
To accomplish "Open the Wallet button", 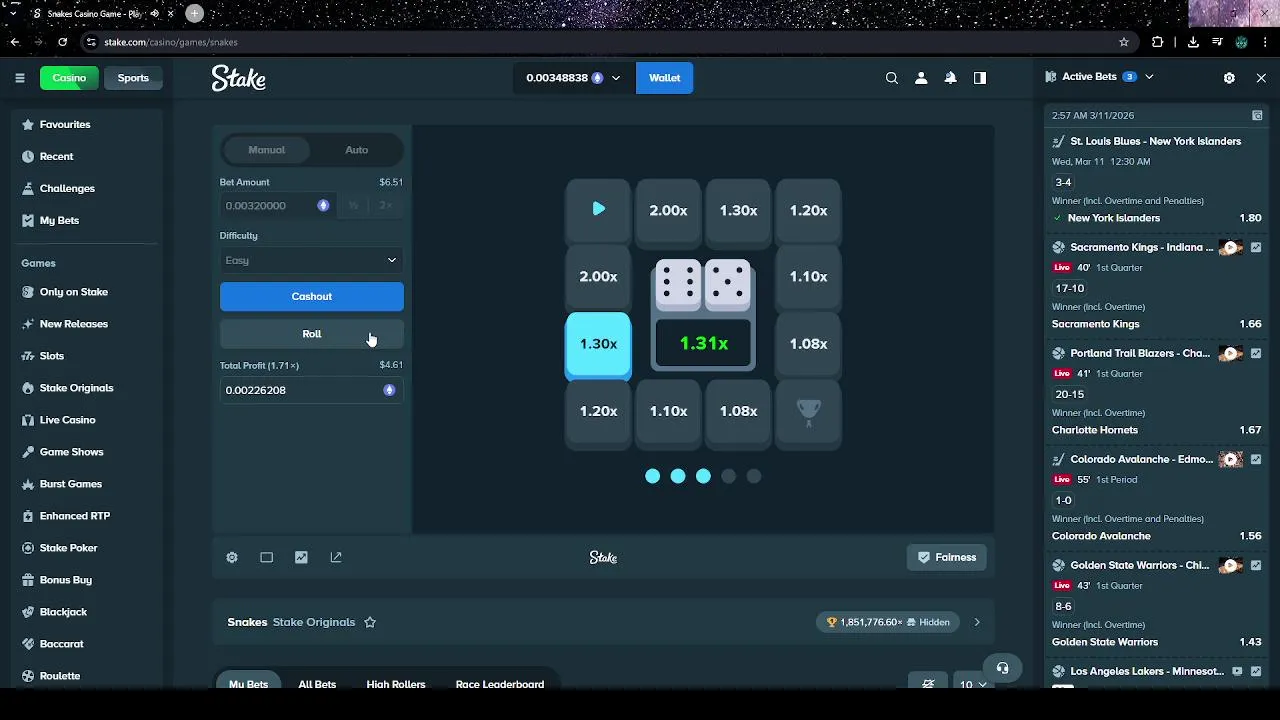I will (665, 78).
